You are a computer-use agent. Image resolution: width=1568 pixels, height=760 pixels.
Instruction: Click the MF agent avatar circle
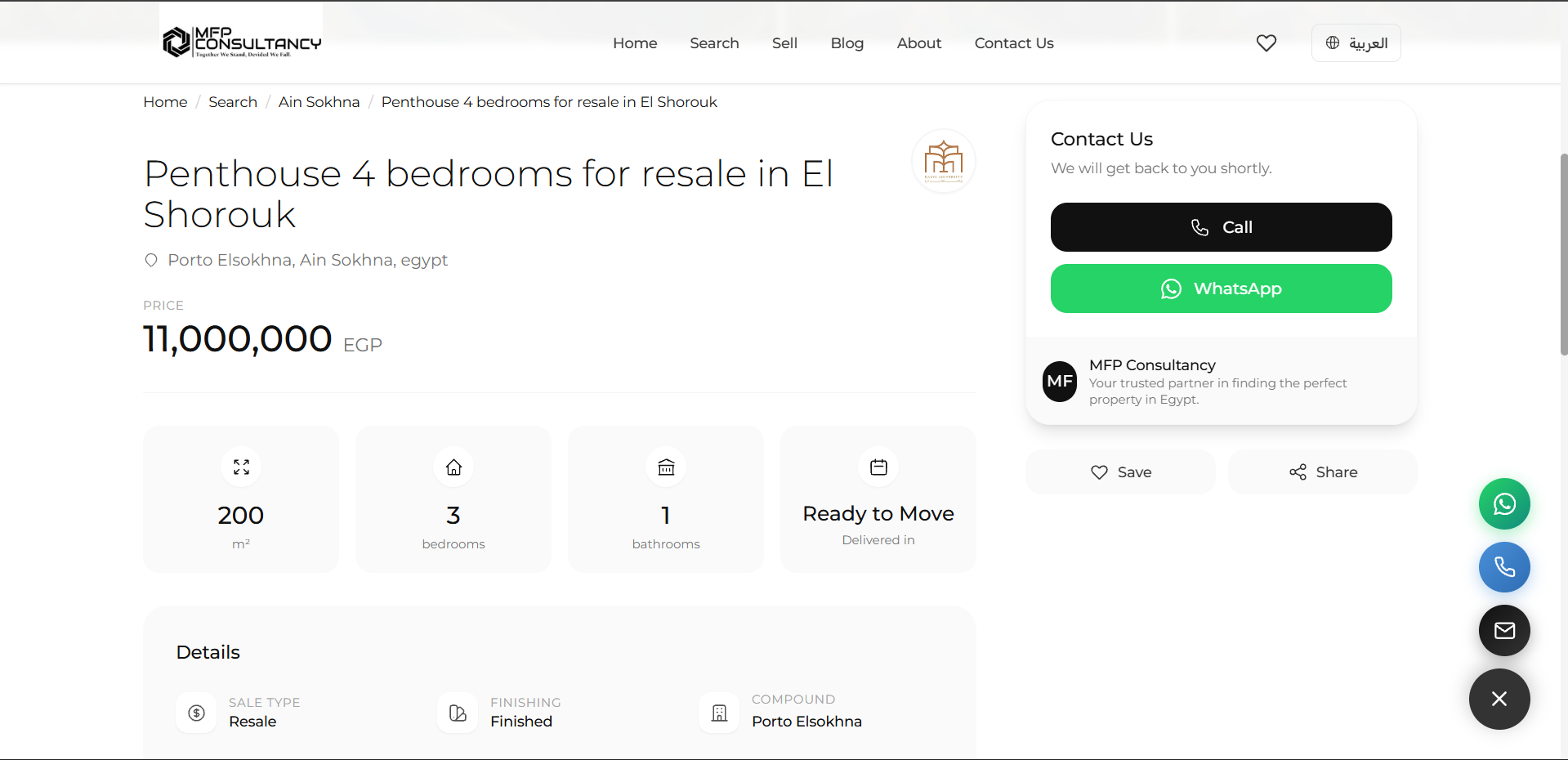coord(1059,382)
